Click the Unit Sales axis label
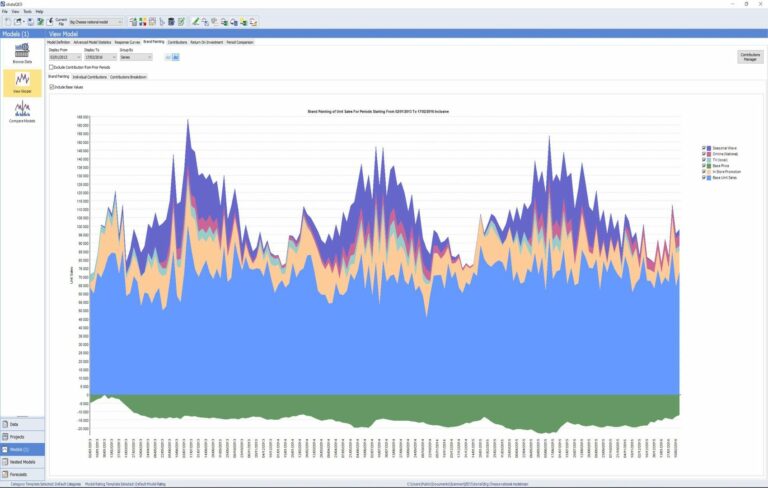Image resolution: width=768 pixels, height=488 pixels. click(72, 275)
